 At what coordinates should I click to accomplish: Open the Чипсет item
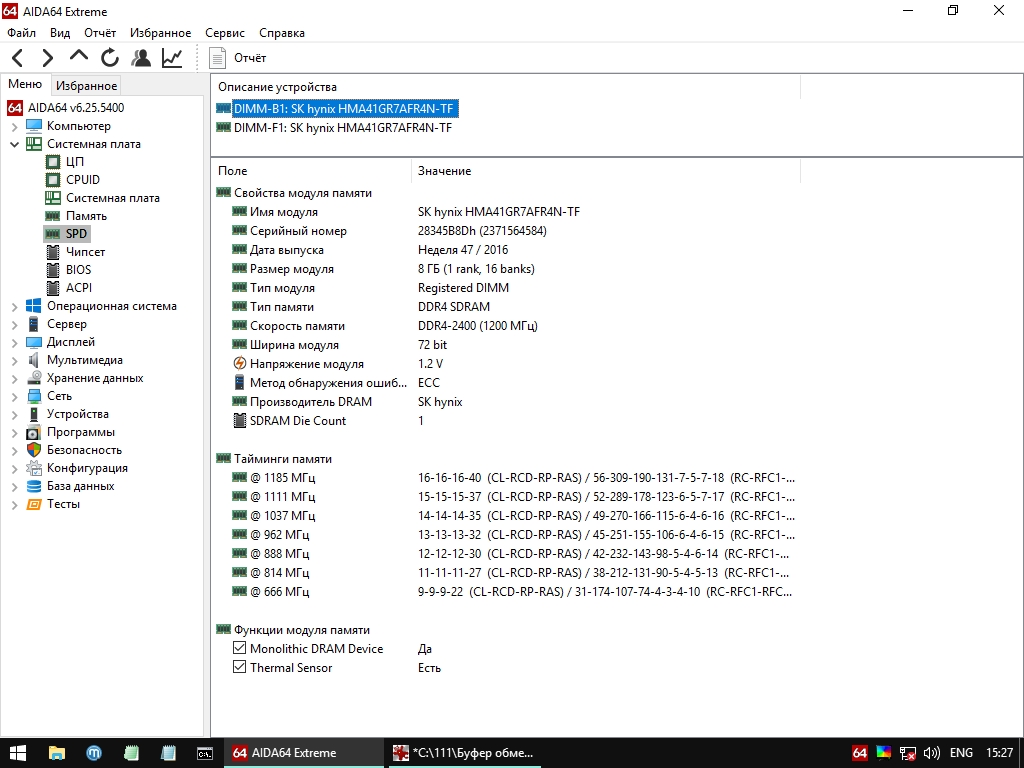[85, 251]
